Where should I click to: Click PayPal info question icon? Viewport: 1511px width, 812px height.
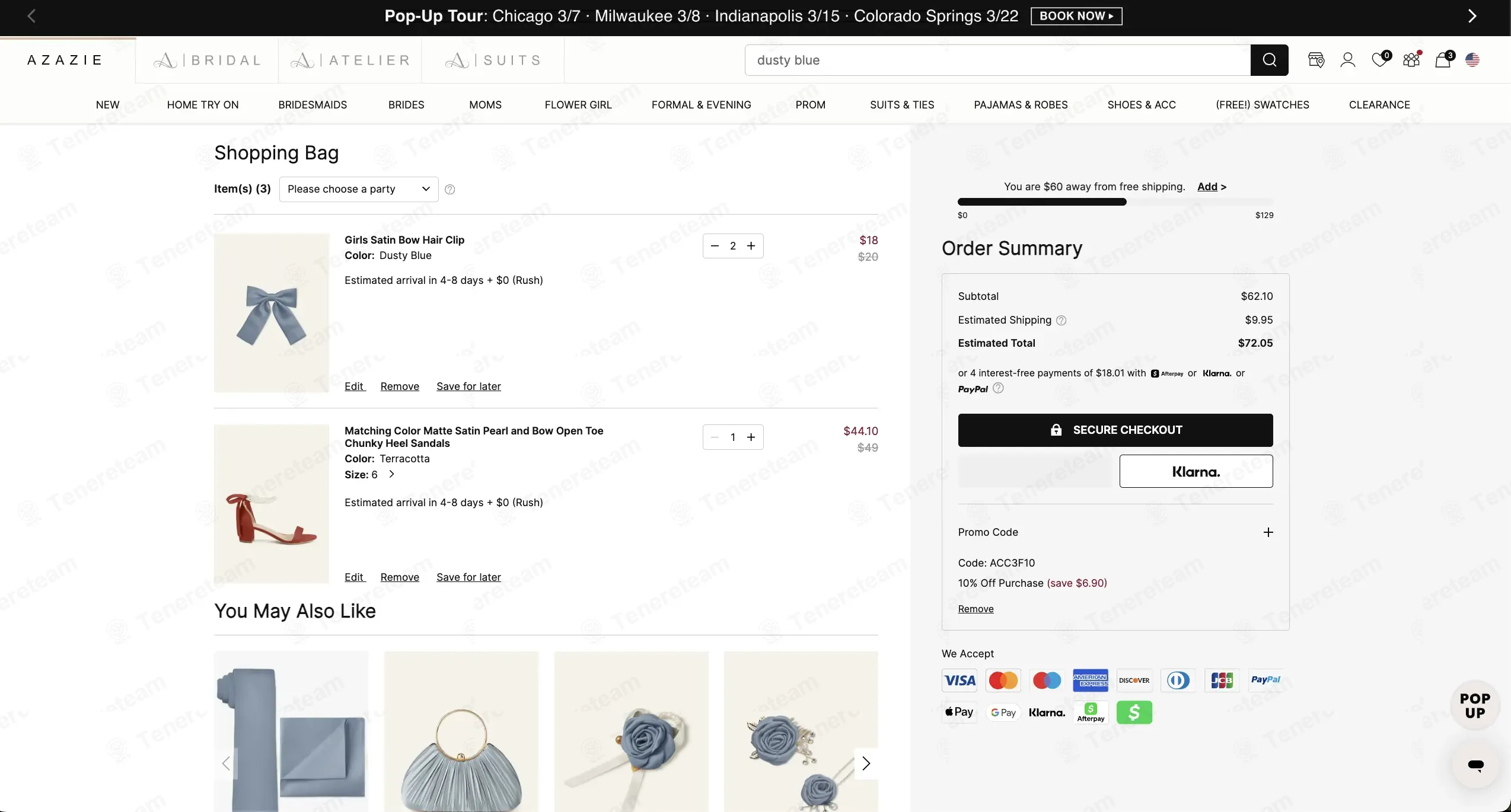998,388
